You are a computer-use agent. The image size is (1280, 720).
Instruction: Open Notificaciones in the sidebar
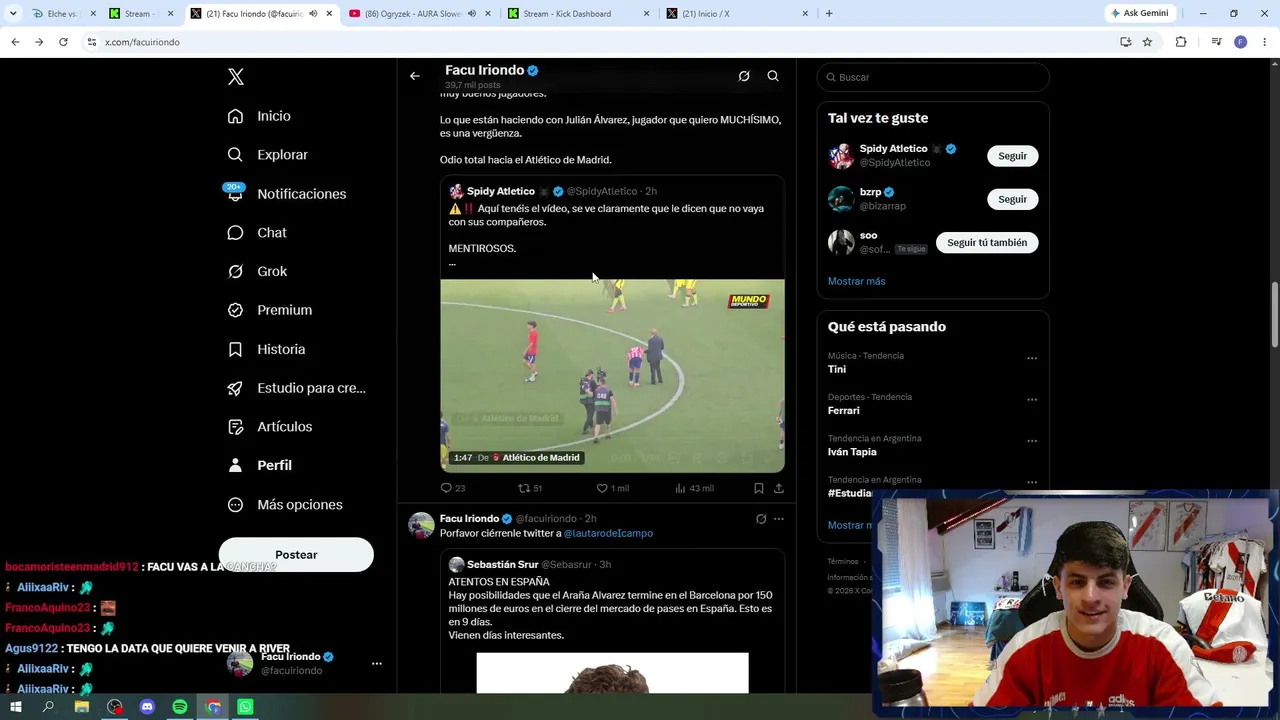(286, 194)
